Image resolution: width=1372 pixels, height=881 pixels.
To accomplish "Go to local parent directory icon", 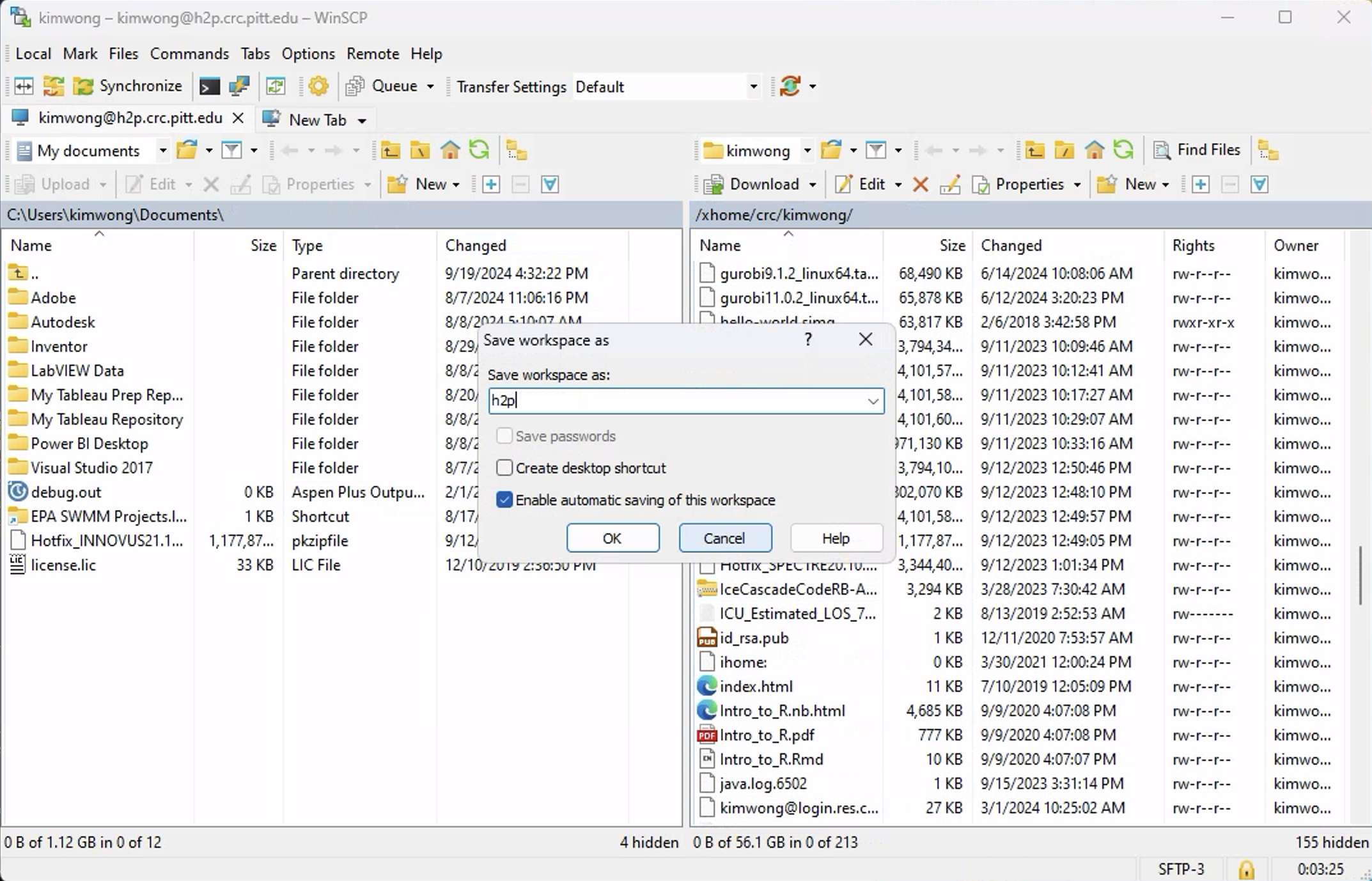I will pyautogui.click(x=390, y=151).
